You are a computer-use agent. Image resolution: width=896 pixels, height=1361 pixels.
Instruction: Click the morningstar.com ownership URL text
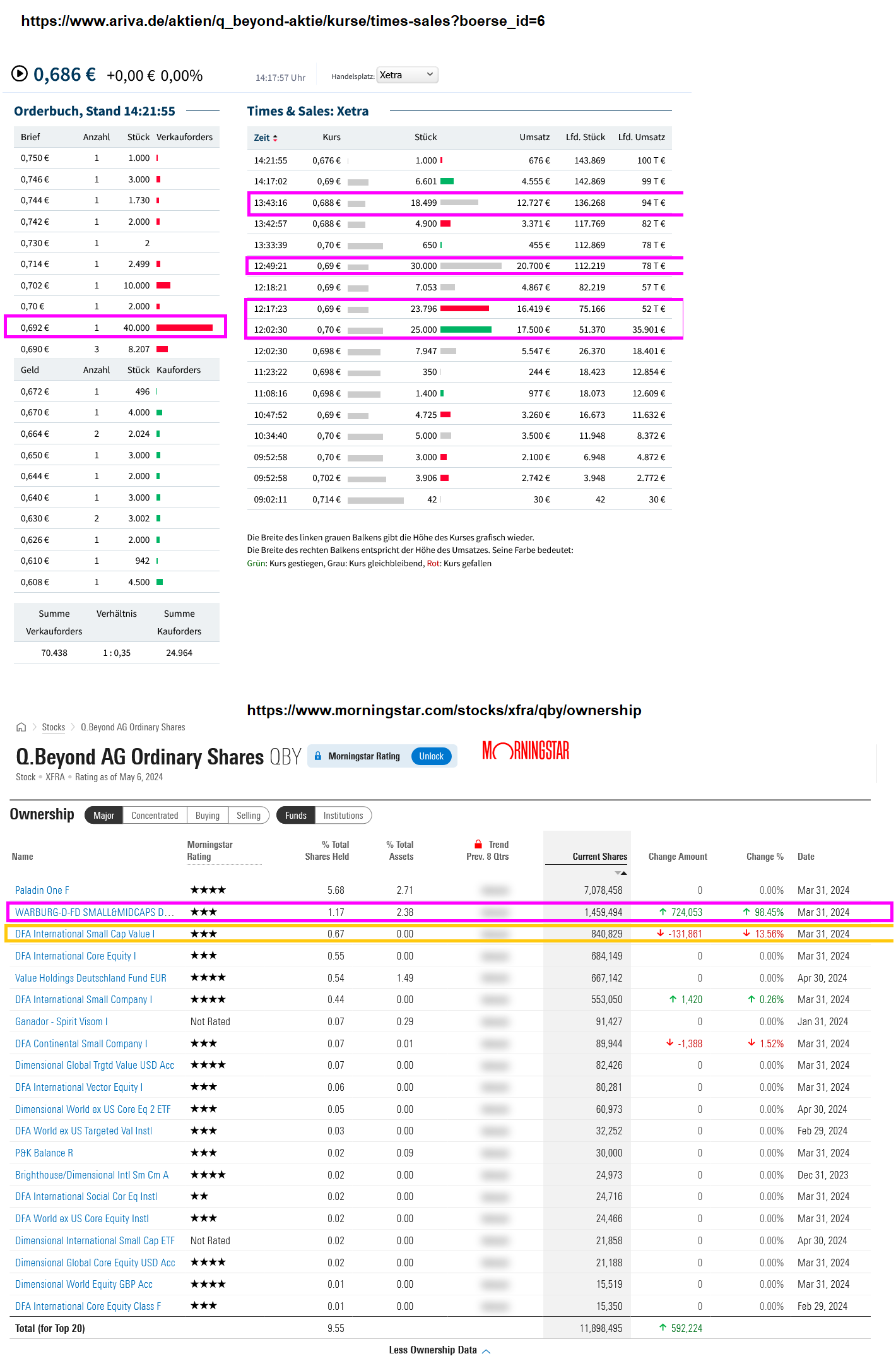point(444,710)
